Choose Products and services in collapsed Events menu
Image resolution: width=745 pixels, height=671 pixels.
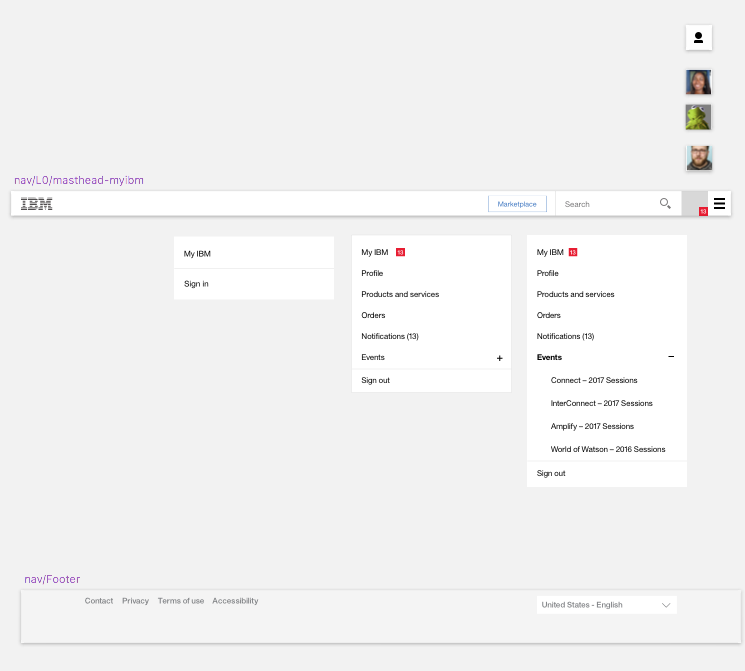(400, 294)
